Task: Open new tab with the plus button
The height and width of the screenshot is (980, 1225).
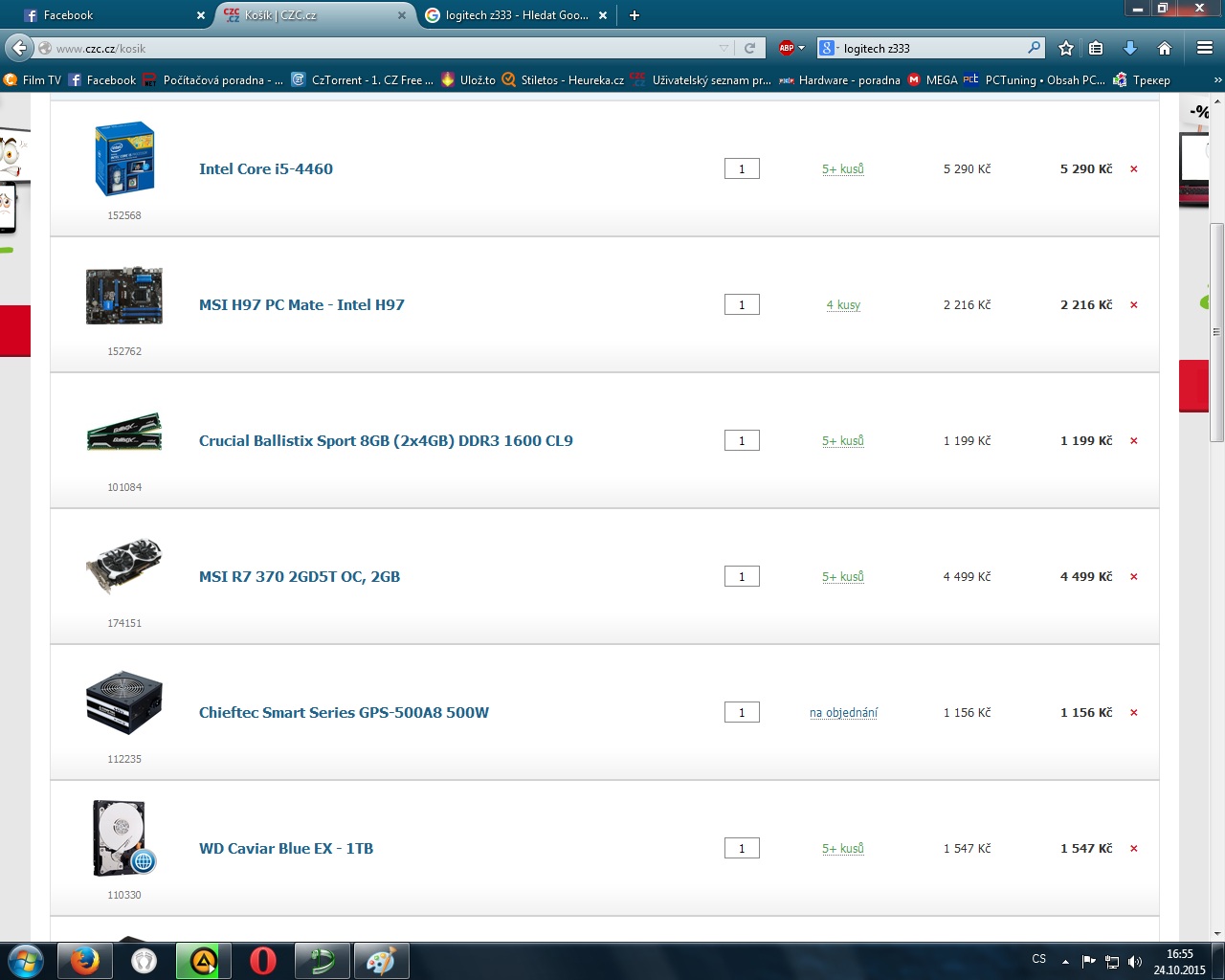Action: point(635,15)
